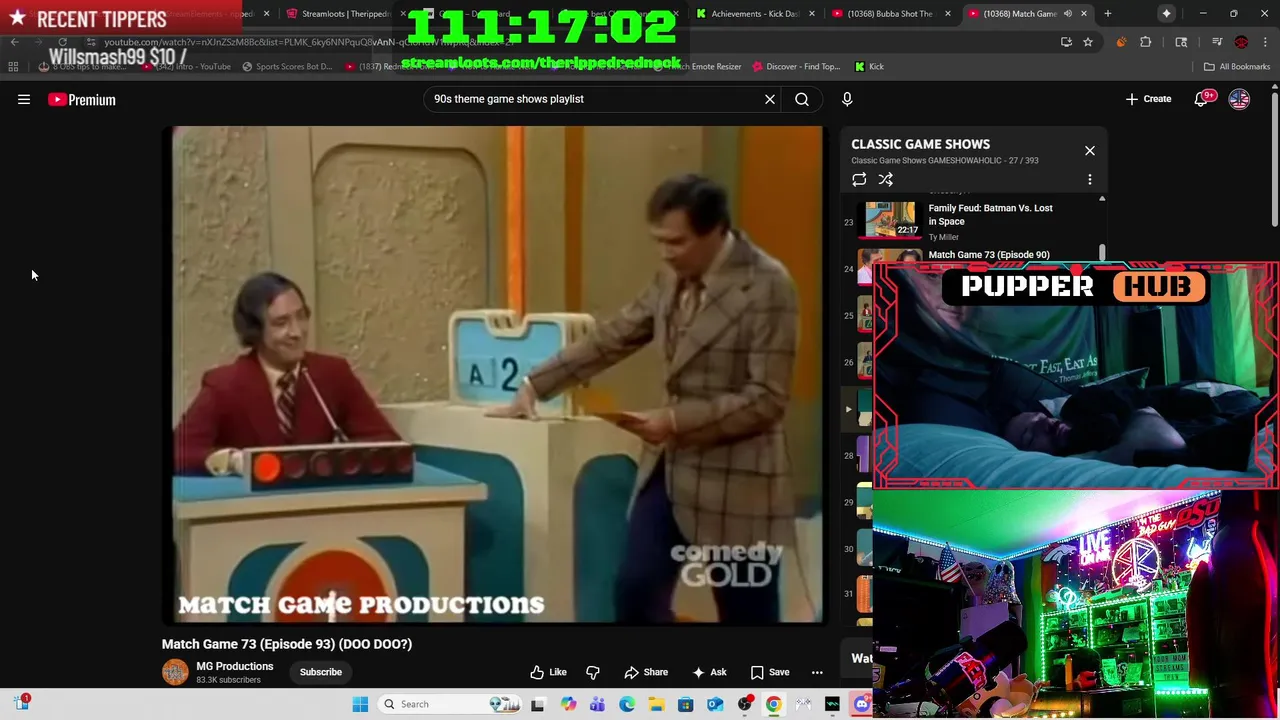The width and height of the screenshot is (1280, 720).
Task: Toggle loop playlist in Classic Game Shows
Action: pyautogui.click(x=859, y=180)
